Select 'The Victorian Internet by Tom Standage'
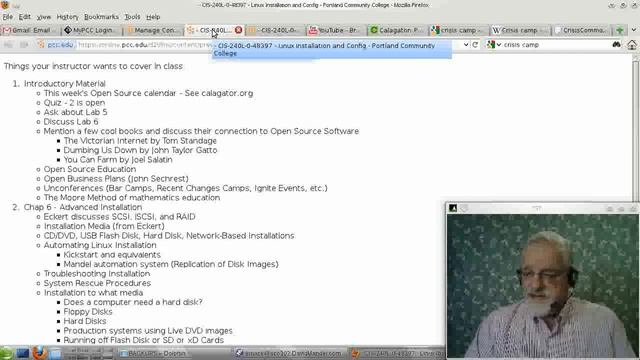Screen dimensions: 640x360 click(x=140, y=141)
